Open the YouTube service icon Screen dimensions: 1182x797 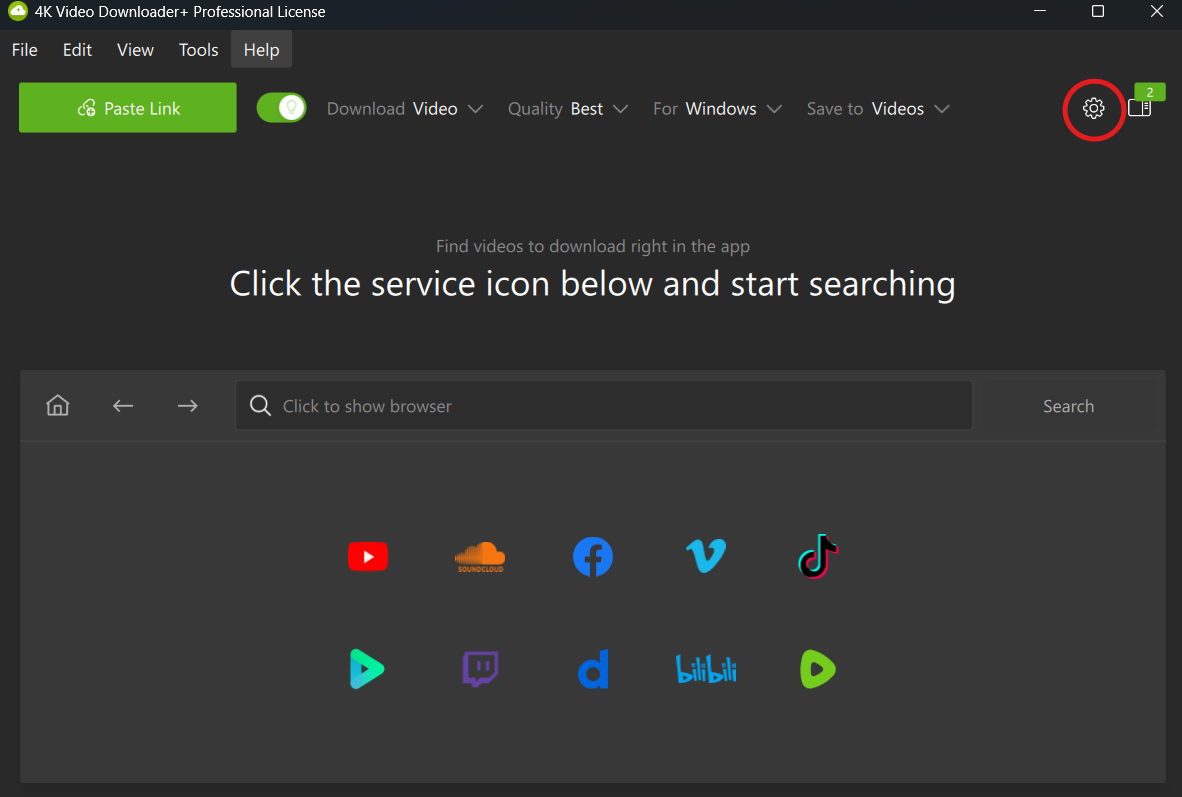click(x=367, y=557)
